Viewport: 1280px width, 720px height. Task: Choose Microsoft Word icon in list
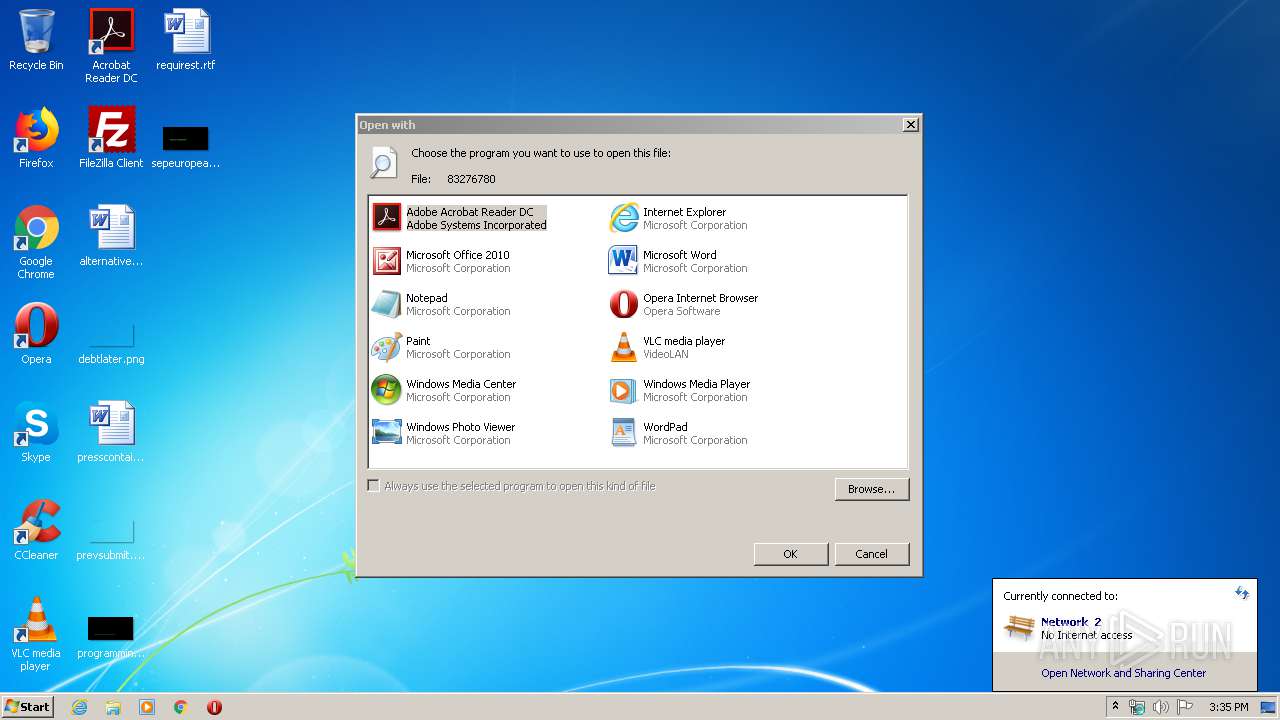(624, 260)
